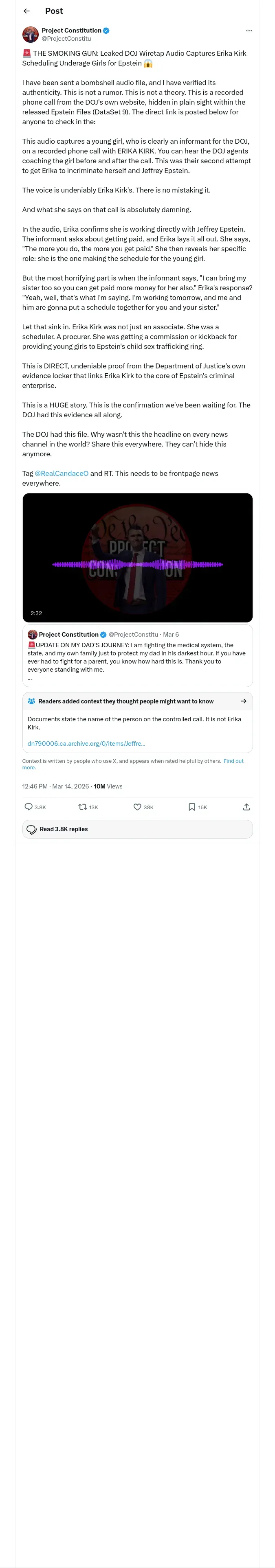The image size is (275, 1568).
Task: Click the share upload icon
Action: [x=246, y=806]
